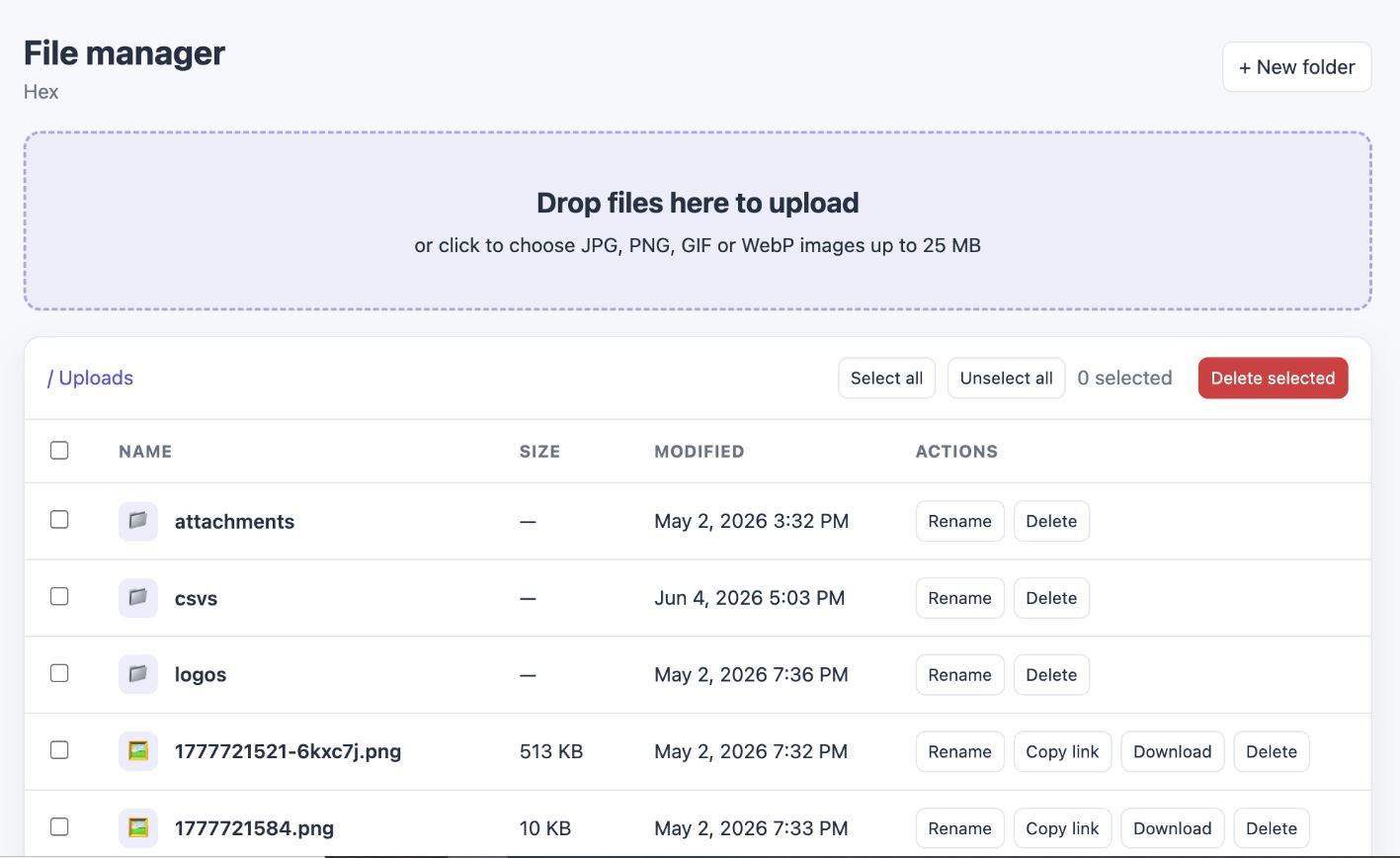Click the image icon for 1777721584.png

click(138, 828)
